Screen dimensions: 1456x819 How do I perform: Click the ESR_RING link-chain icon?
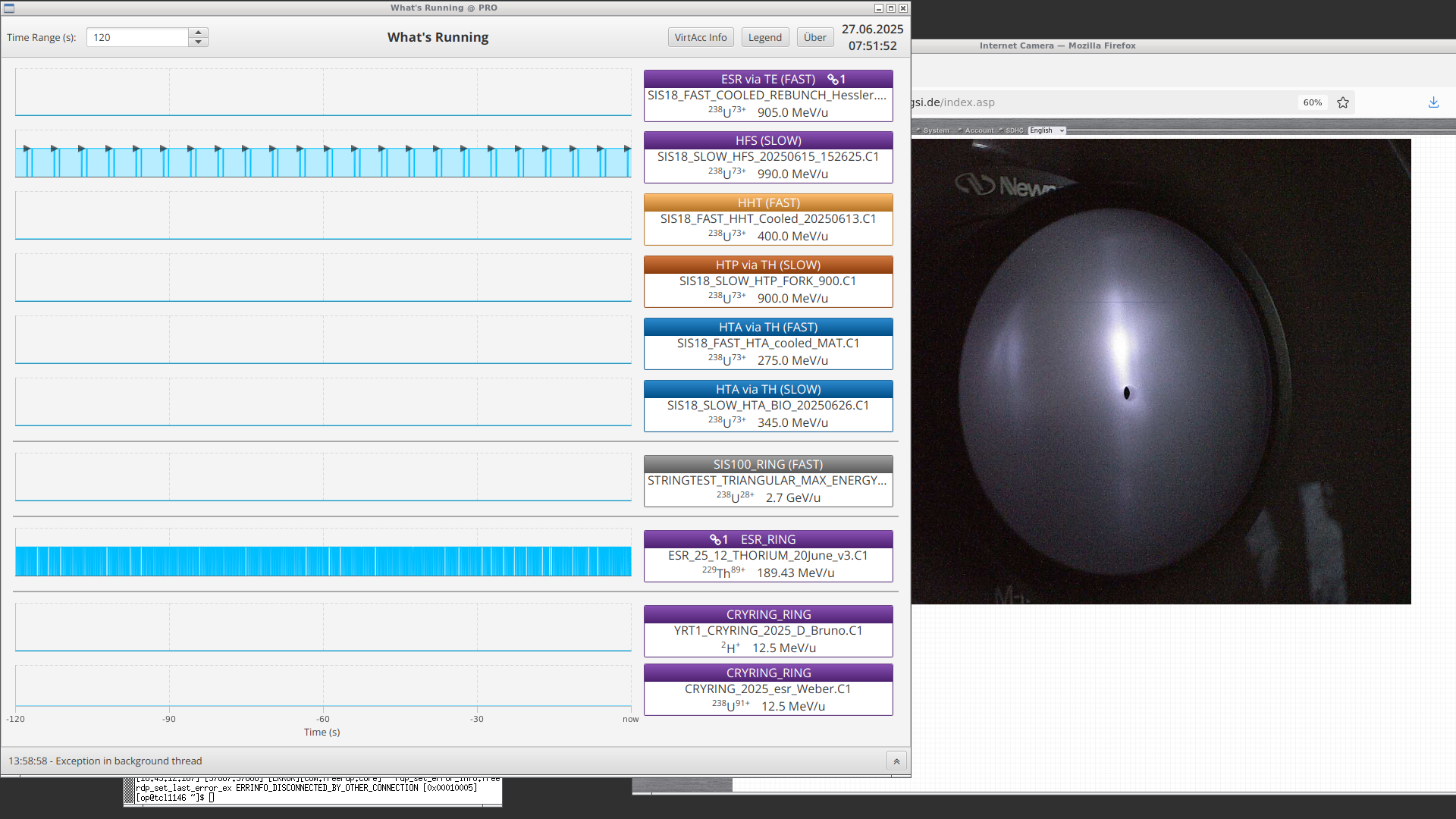715,539
